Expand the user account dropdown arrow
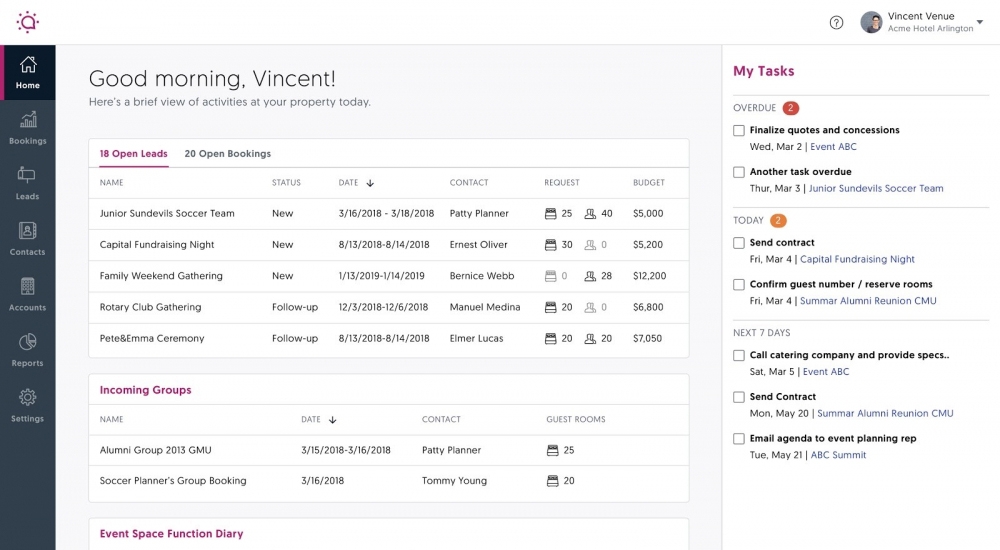The height and width of the screenshot is (550, 1000). (x=979, y=23)
